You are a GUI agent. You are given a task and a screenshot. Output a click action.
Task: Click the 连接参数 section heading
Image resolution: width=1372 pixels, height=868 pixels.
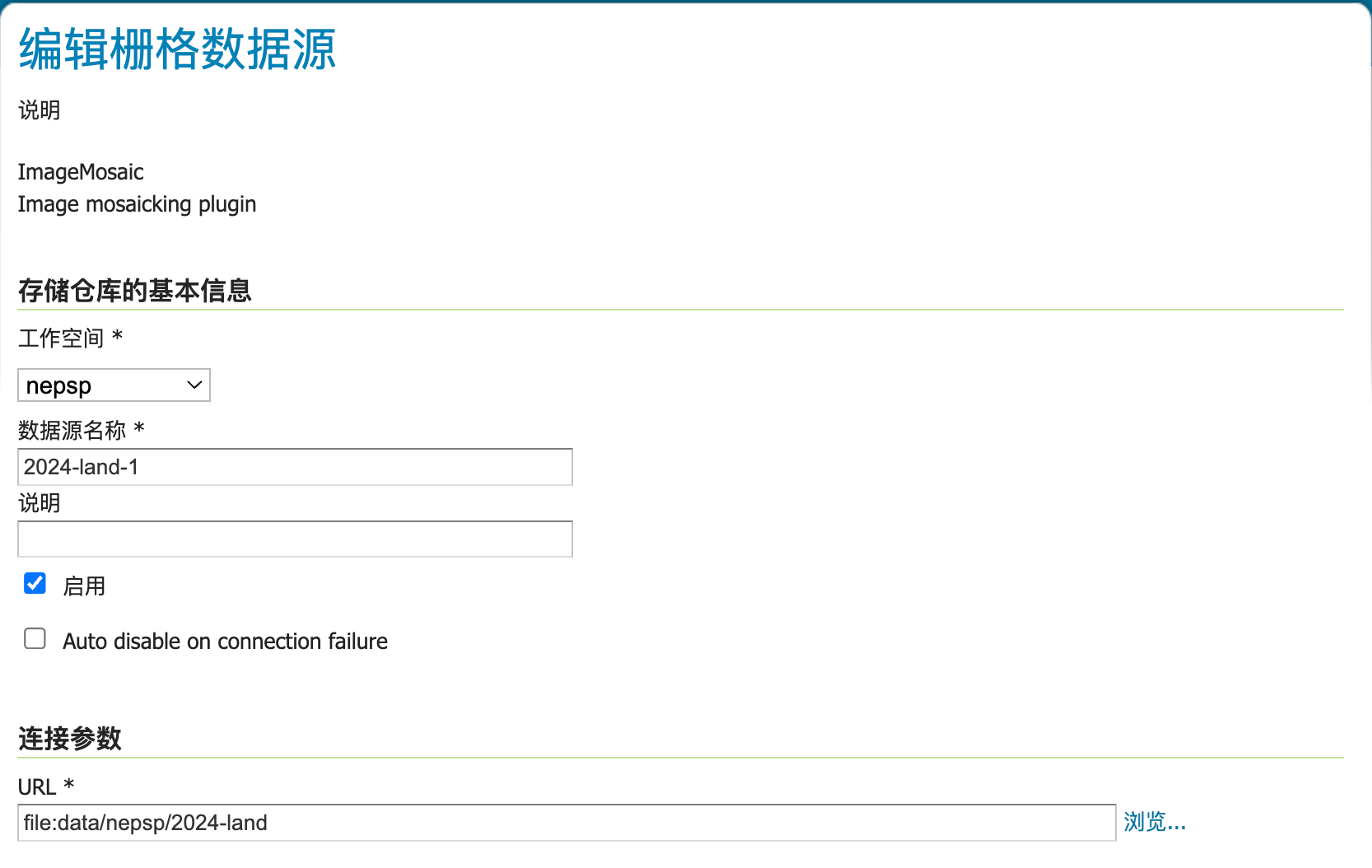pyautogui.click(x=70, y=739)
